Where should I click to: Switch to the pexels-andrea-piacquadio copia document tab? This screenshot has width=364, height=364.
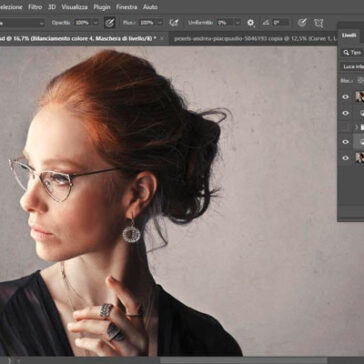(x=253, y=39)
